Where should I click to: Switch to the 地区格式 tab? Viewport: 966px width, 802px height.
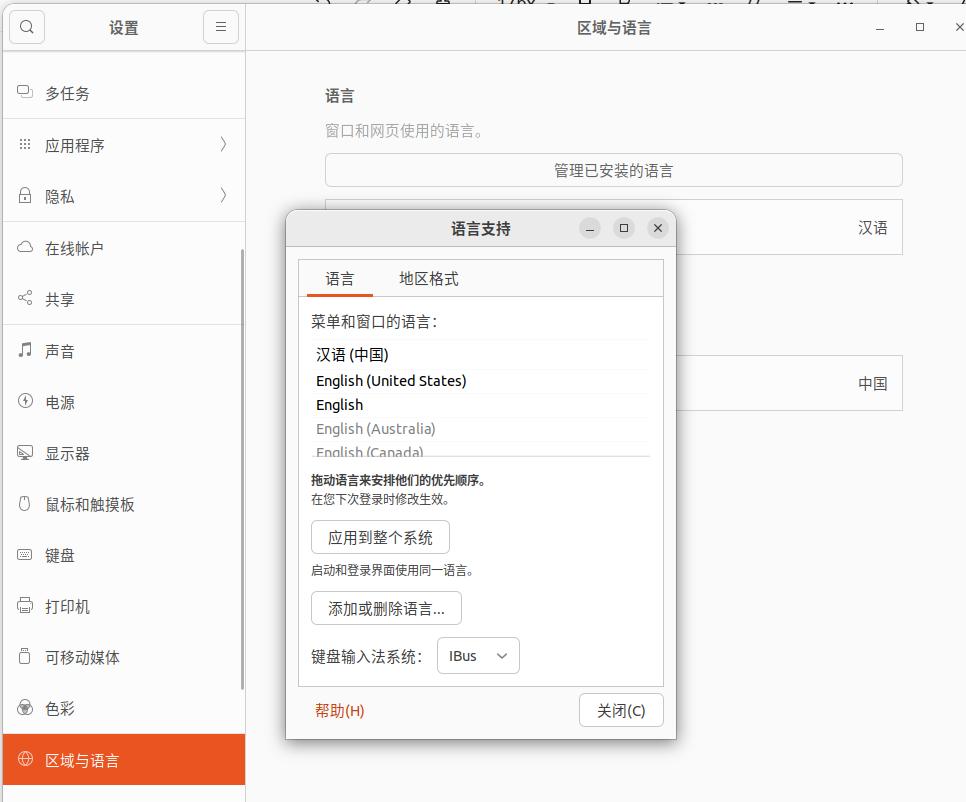tap(428, 278)
